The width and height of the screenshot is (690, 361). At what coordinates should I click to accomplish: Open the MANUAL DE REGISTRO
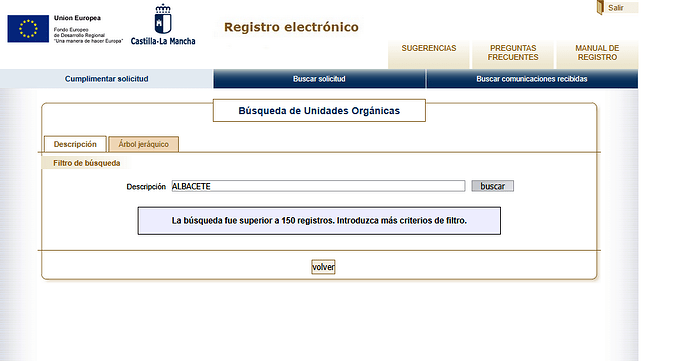point(597,53)
